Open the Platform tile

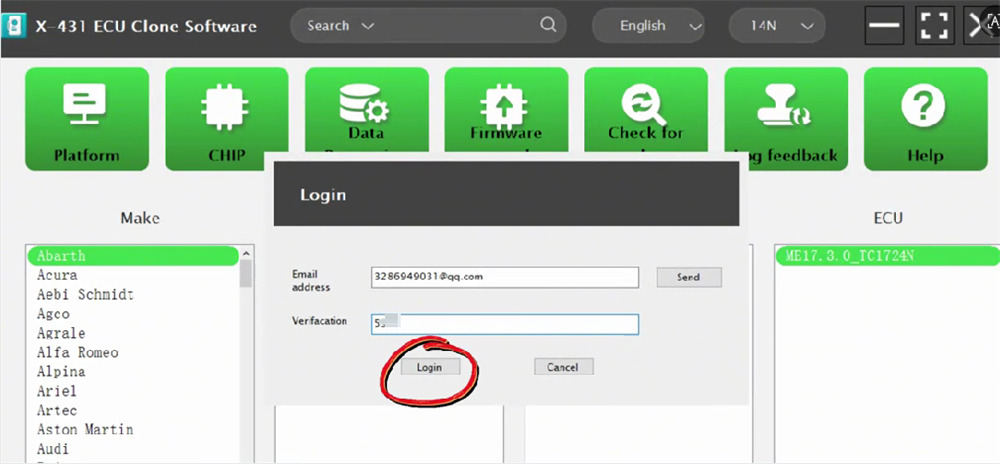coord(87,119)
